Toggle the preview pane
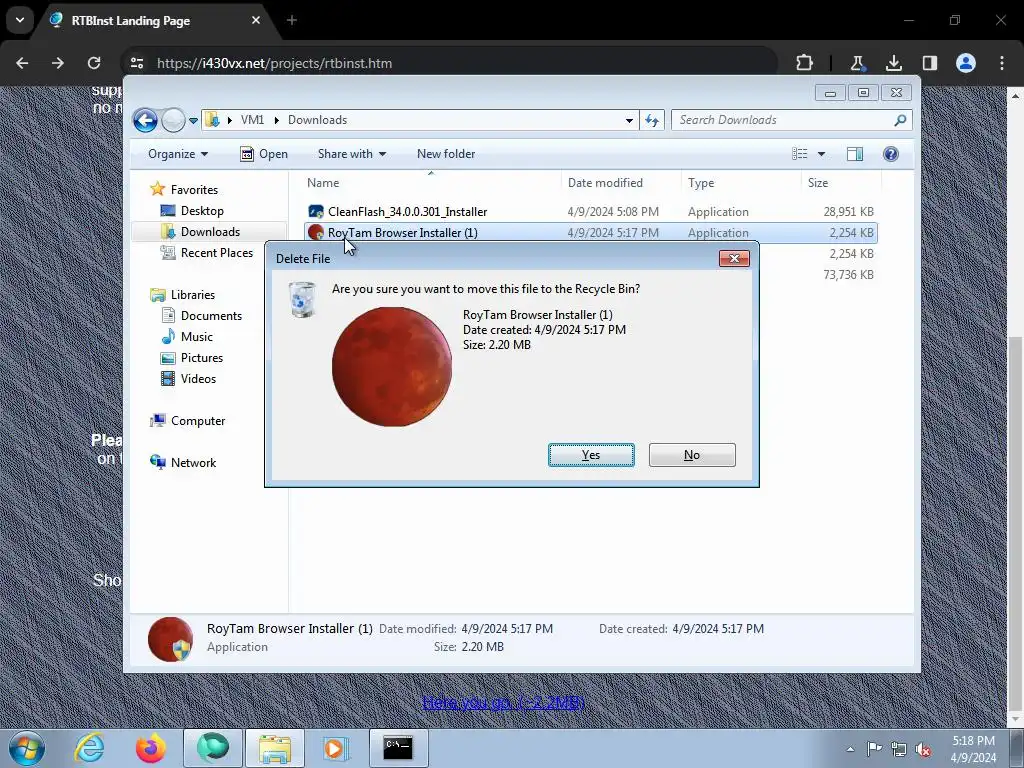 [855, 154]
